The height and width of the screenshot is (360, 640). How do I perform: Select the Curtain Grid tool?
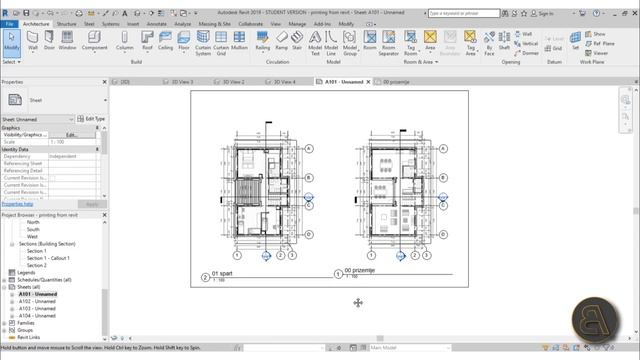[221, 43]
